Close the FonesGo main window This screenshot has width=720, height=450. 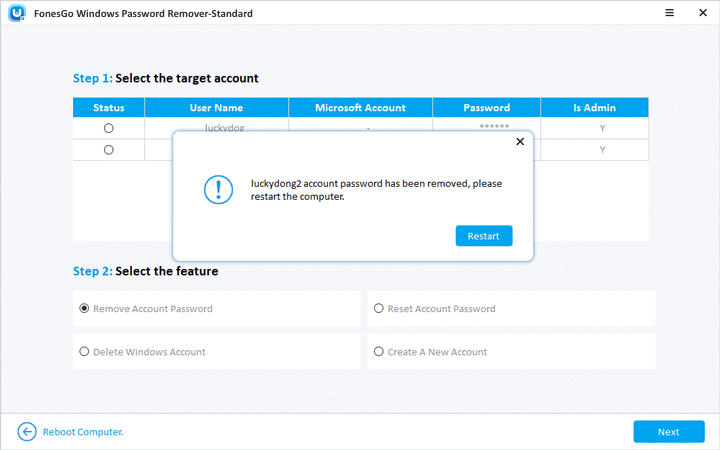pos(703,13)
